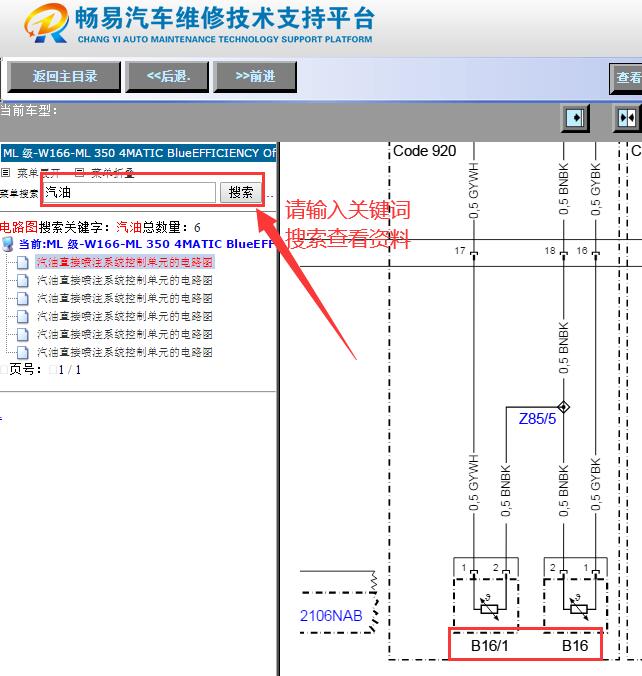642x676 pixels.
Task: Open the 2106NAB reference link in diagram
Action: click(331, 616)
